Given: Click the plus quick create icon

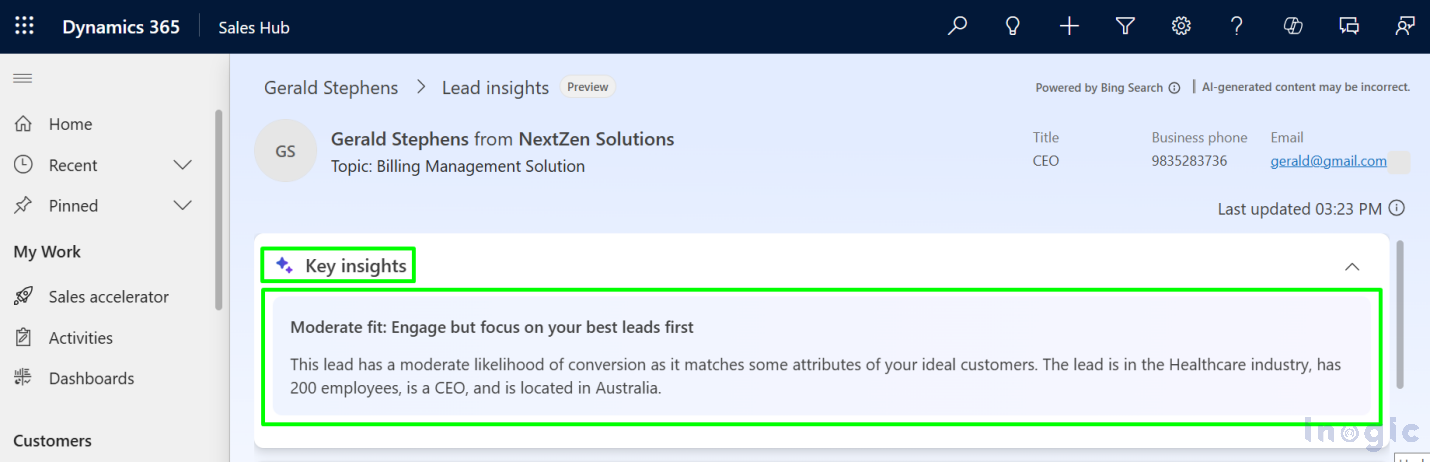Looking at the screenshot, I should pyautogui.click(x=1069, y=27).
